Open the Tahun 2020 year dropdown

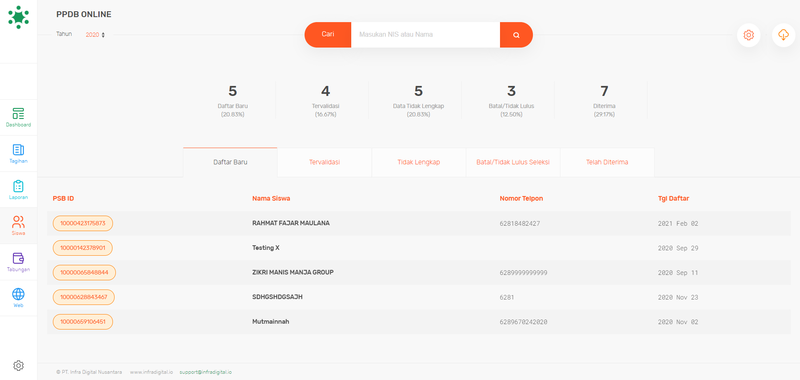coord(95,35)
